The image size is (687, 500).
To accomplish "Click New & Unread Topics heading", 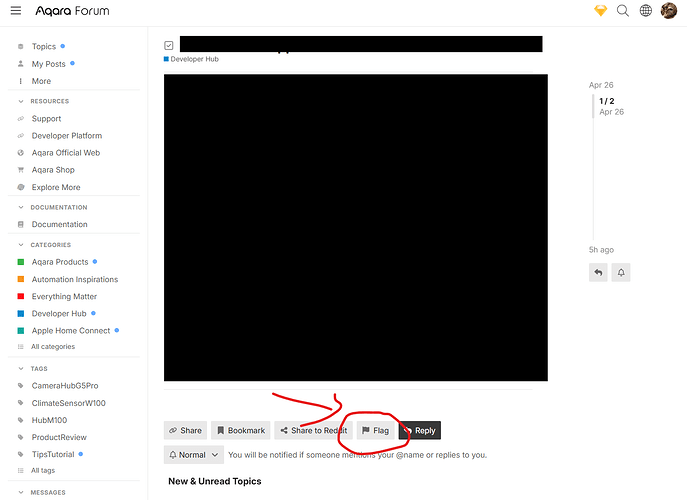I will pyautogui.click(x=215, y=481).
